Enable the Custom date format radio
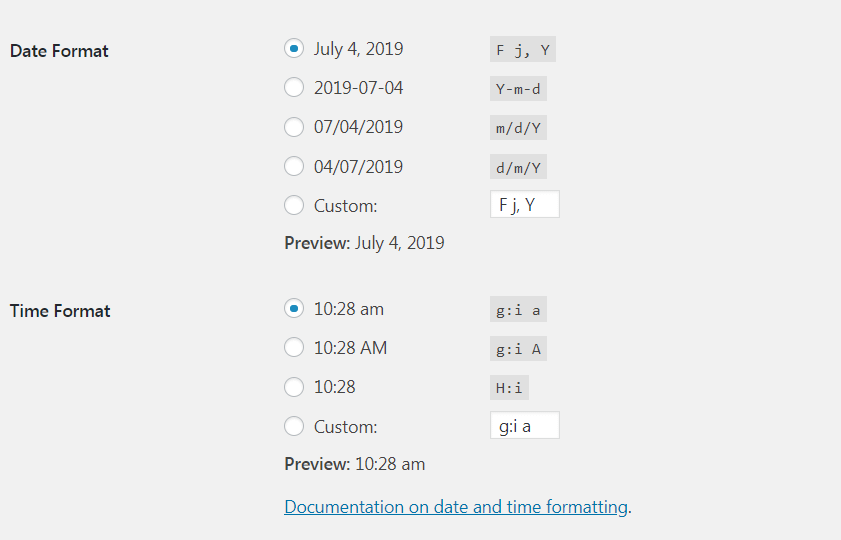The height and width of the screenshot is (540, 841). [x=294, y=206]
